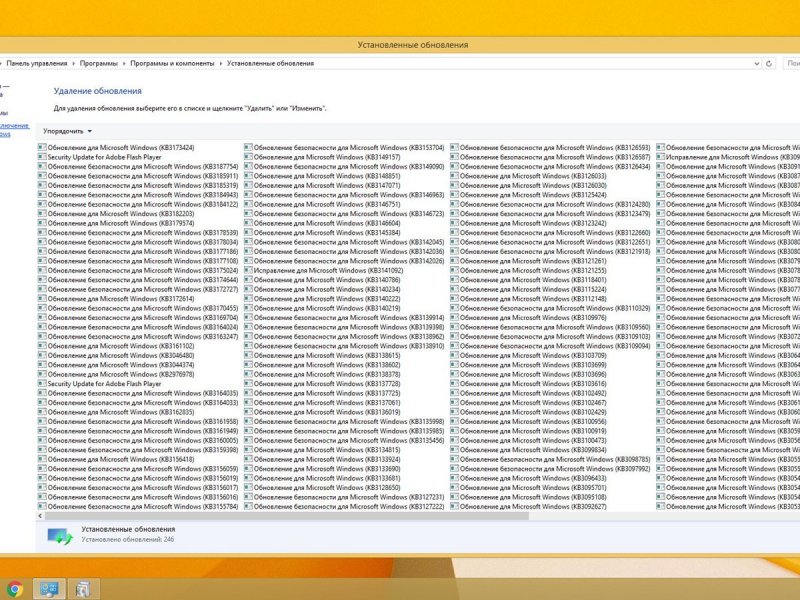Click the update icon beside KB3173424
This screenshot has height=600, width=800.
pos(42,147)
